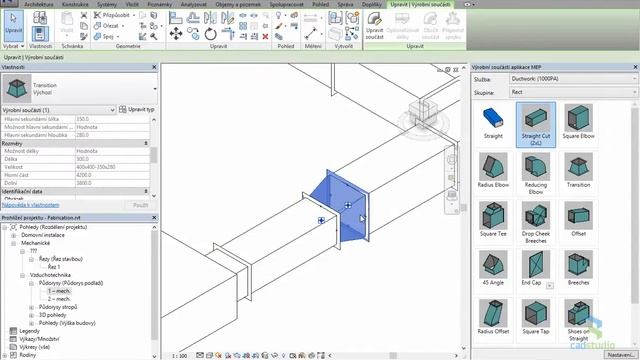The height and width of the screenshot is (360, 640).
Task: Click the Velikost value 400x400-350x280
Action: pyautogui.click(x=112, y=167)
